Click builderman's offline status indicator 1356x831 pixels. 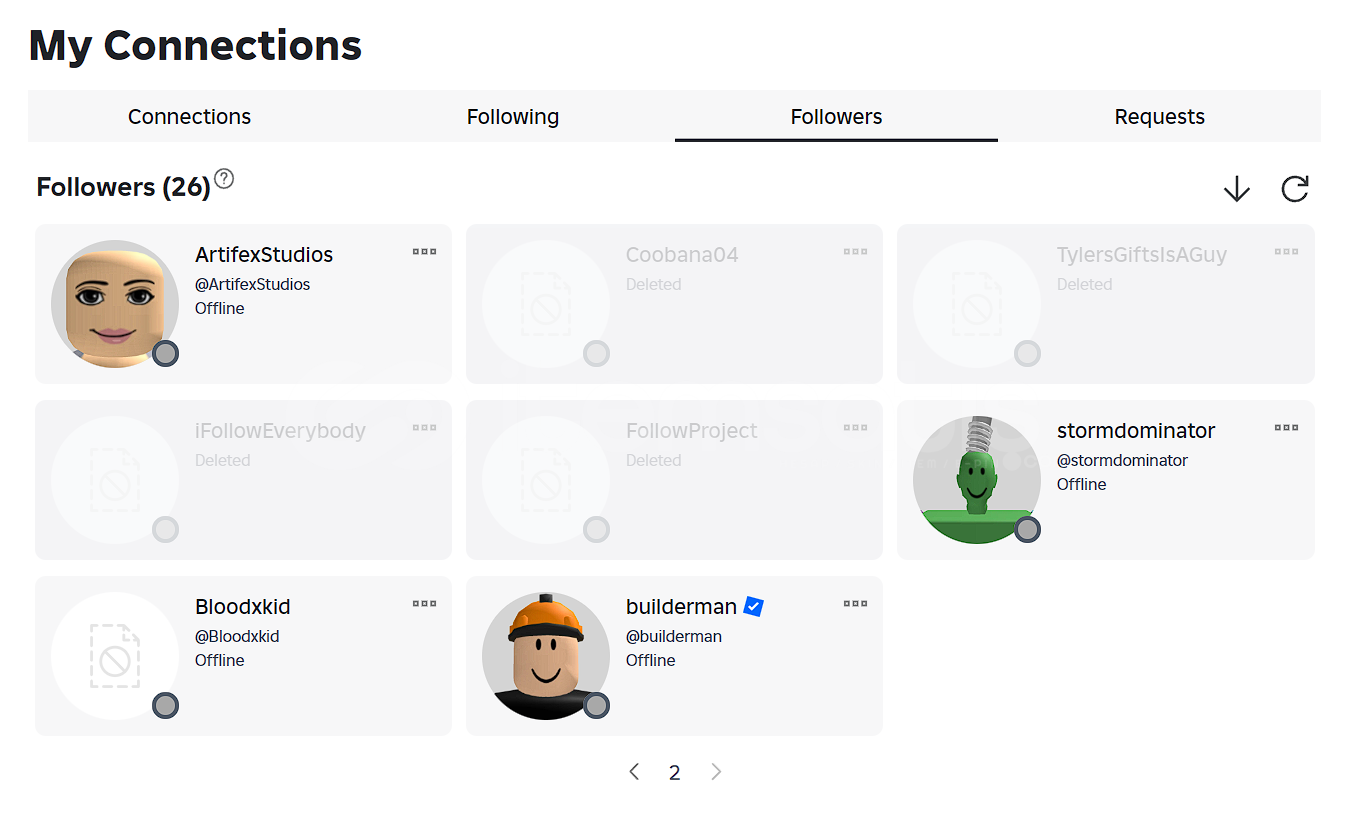click(x=597, y=705)
